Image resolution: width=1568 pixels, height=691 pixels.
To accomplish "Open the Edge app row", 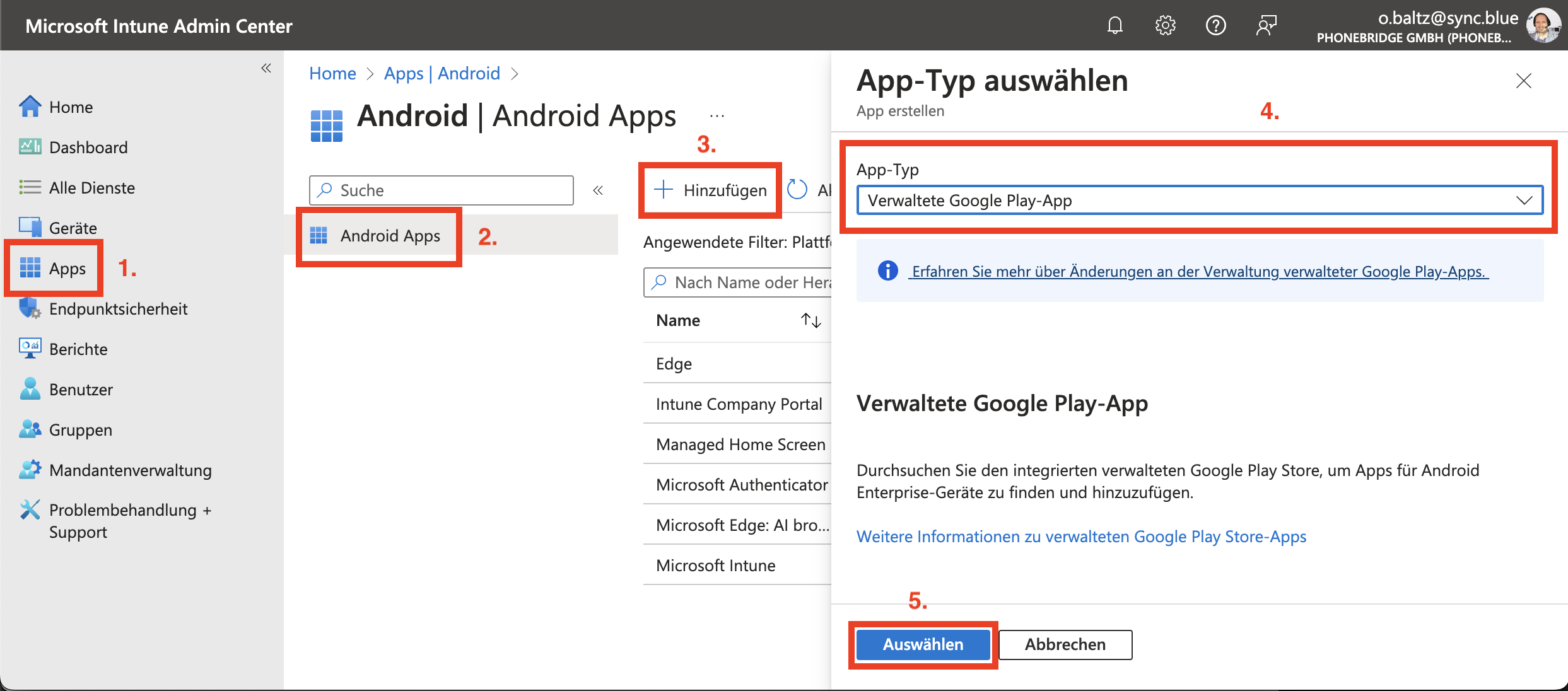I will point(737,364).
